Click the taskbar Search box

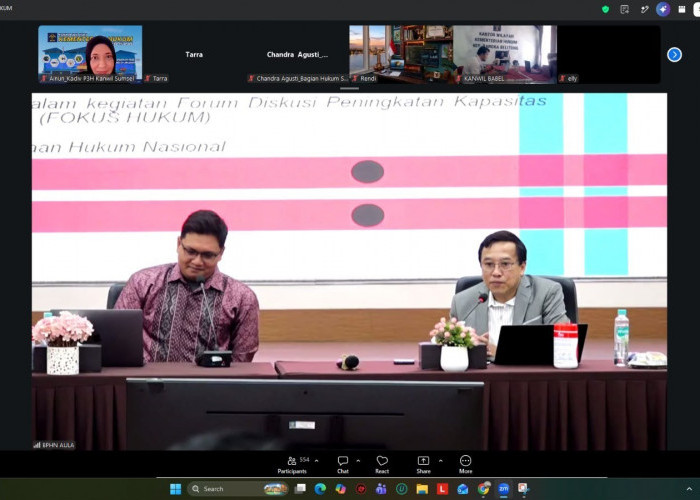(238, 489)
